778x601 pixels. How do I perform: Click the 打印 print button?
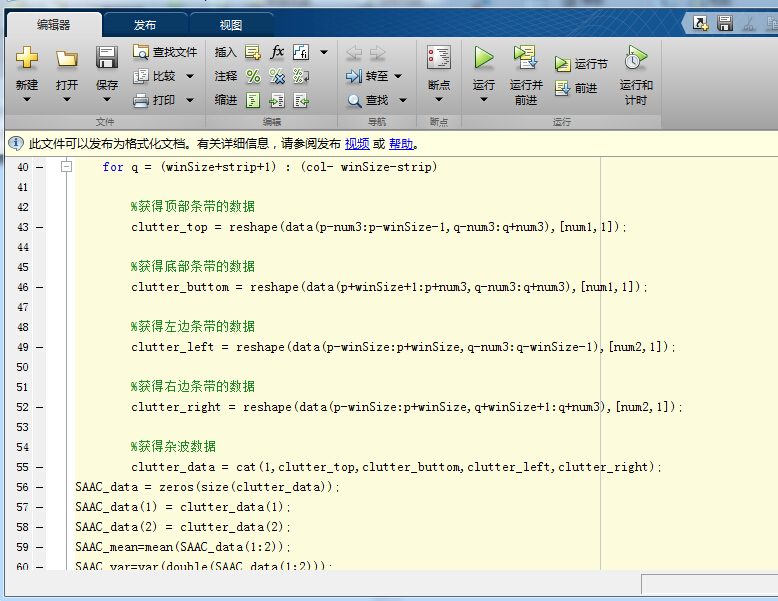(154, 100)
